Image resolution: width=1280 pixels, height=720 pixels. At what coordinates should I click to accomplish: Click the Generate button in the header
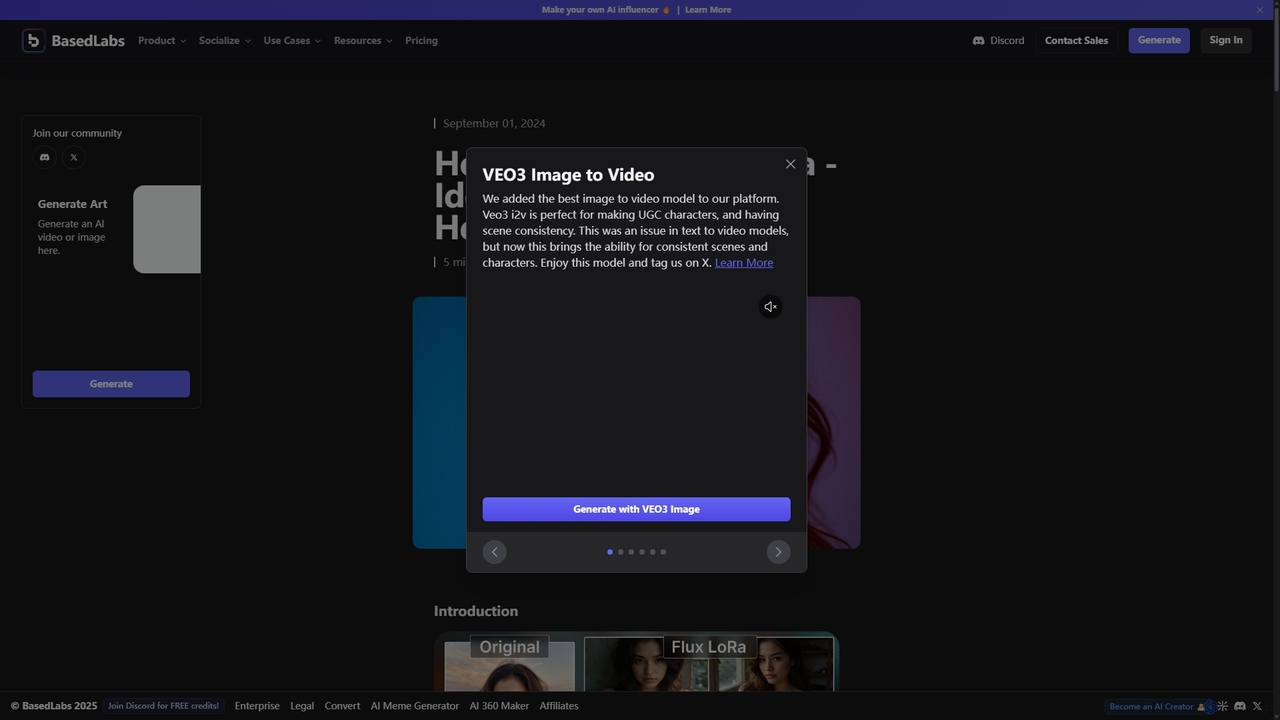(1159, 40)
